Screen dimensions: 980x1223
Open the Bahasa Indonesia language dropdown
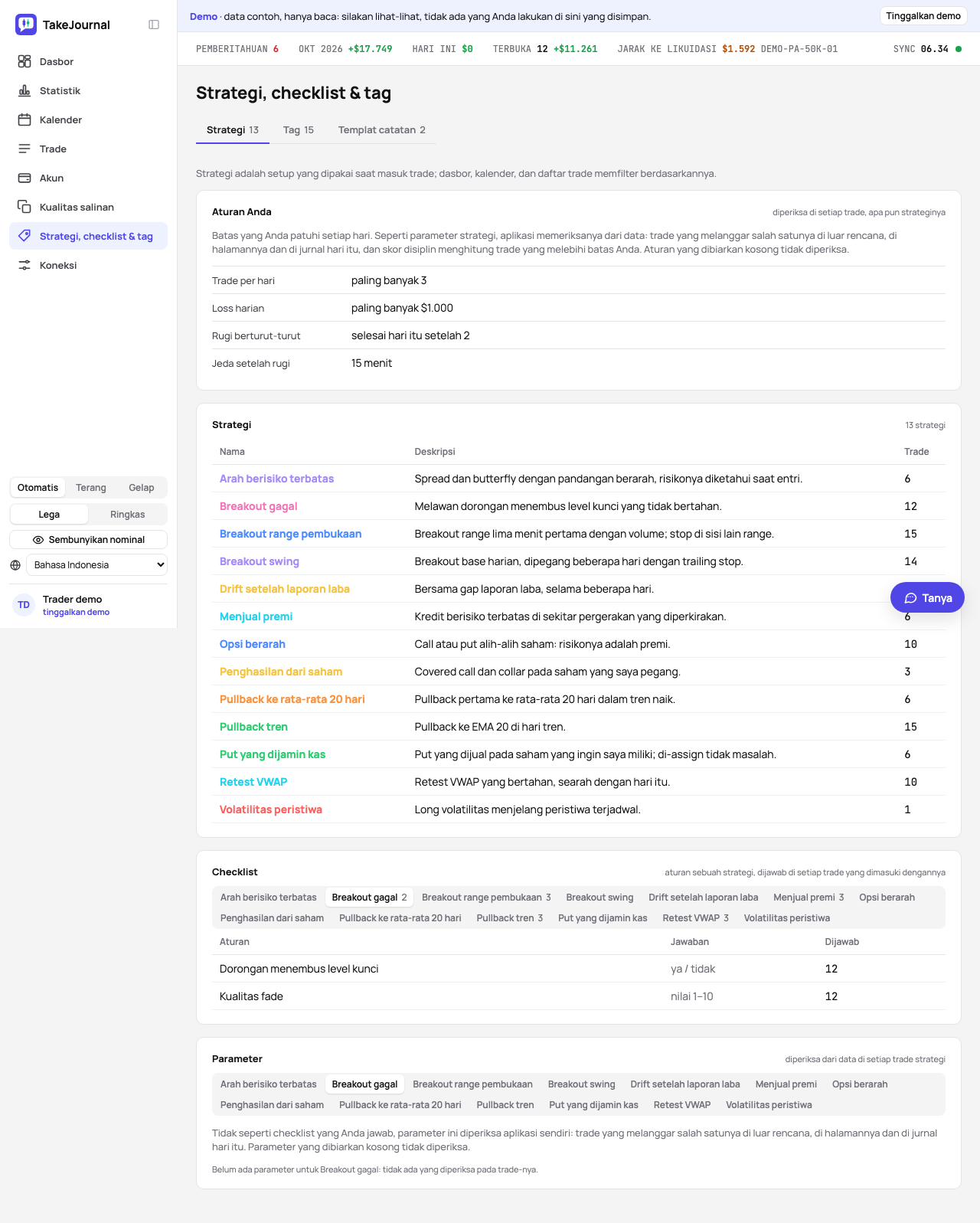coord(96,565)
